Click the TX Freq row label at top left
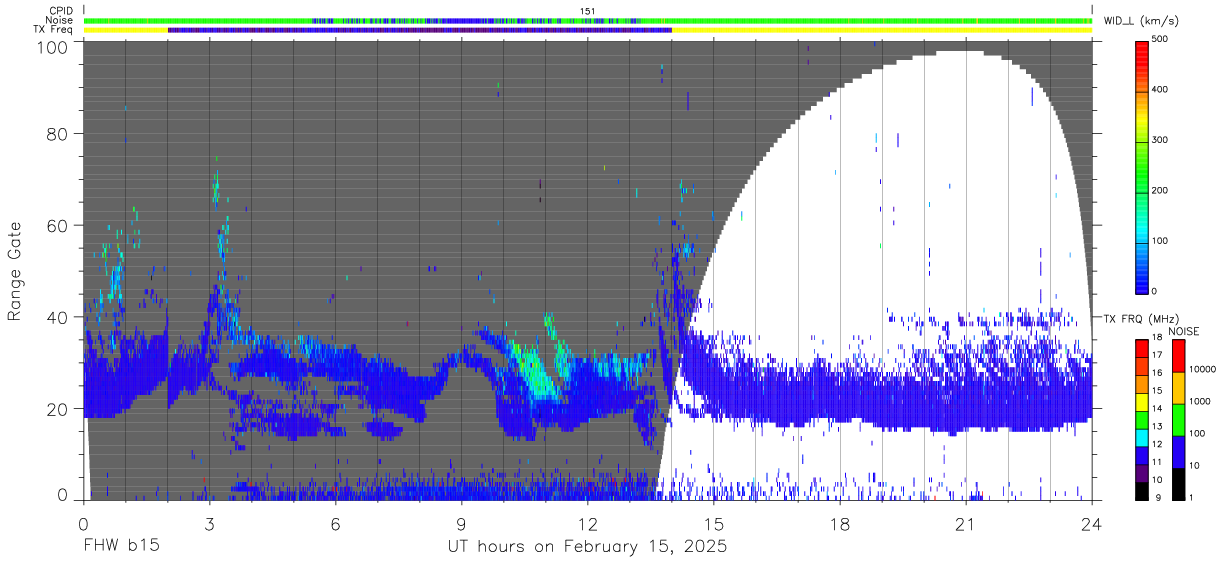Screen dimensions: 1228x567 (x=54, y=30)
